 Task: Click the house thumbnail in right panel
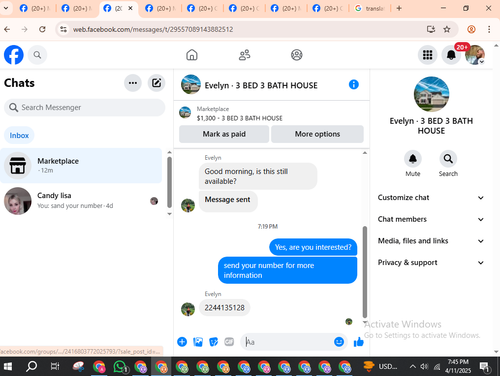tap(431, 94)
